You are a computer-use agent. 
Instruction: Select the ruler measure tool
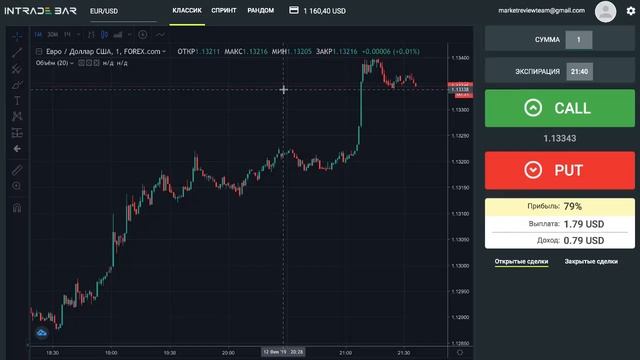17,170
